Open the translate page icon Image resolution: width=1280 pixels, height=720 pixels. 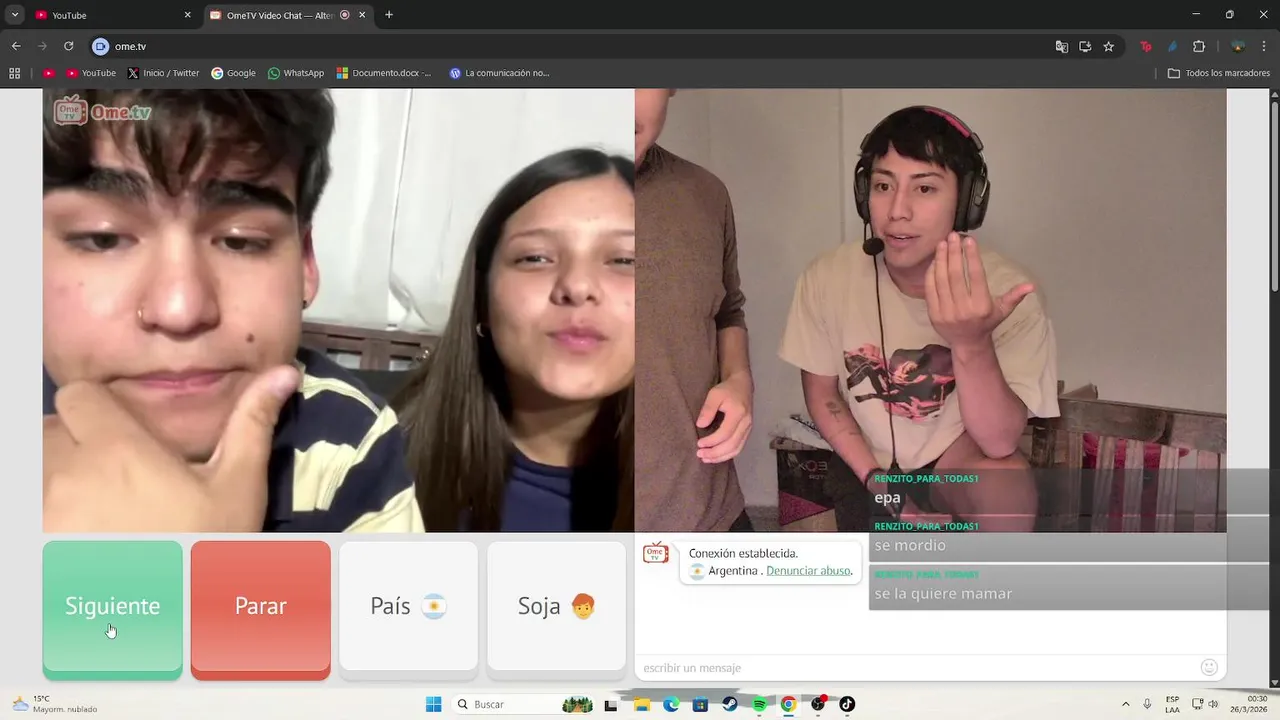click(x=1062, y=46)
